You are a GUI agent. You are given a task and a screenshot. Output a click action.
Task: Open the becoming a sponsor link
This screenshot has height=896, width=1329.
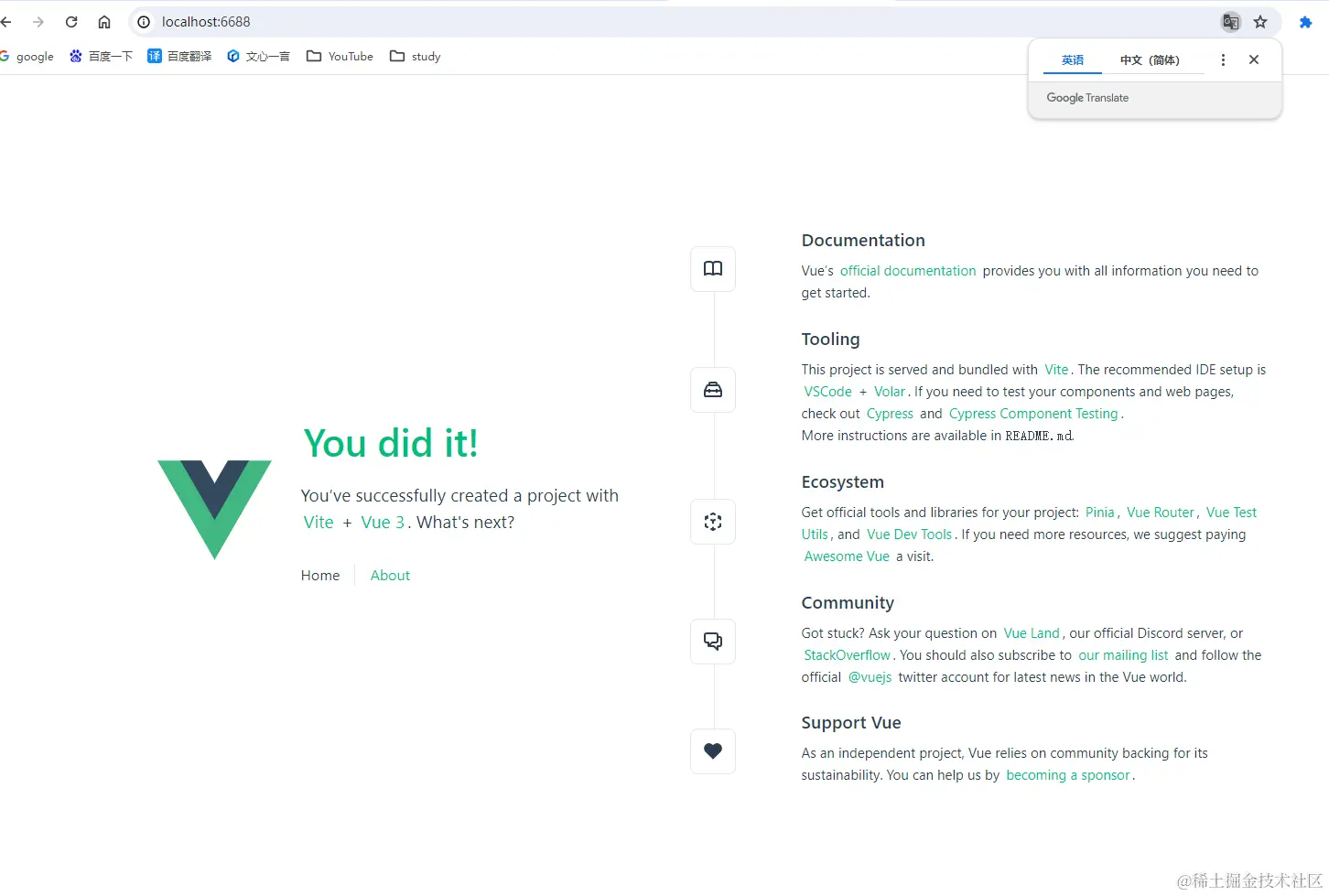(x=1068, y=775)
